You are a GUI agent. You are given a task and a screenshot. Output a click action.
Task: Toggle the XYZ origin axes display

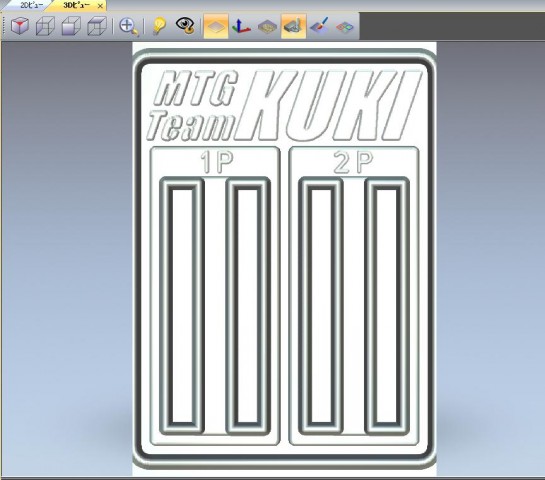[241, 26]
